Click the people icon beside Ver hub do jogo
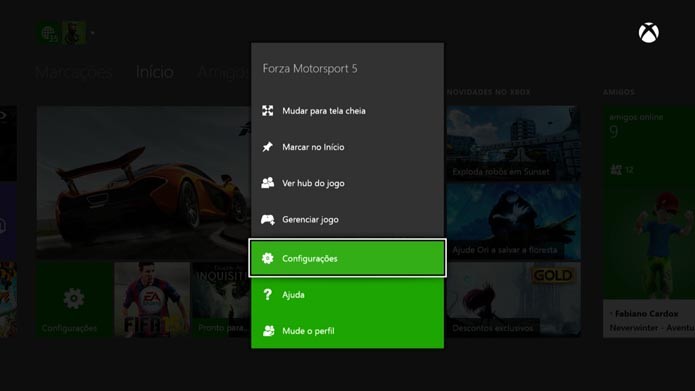Image resolution: width=695 pixels, height=391 pixels. 268,183
